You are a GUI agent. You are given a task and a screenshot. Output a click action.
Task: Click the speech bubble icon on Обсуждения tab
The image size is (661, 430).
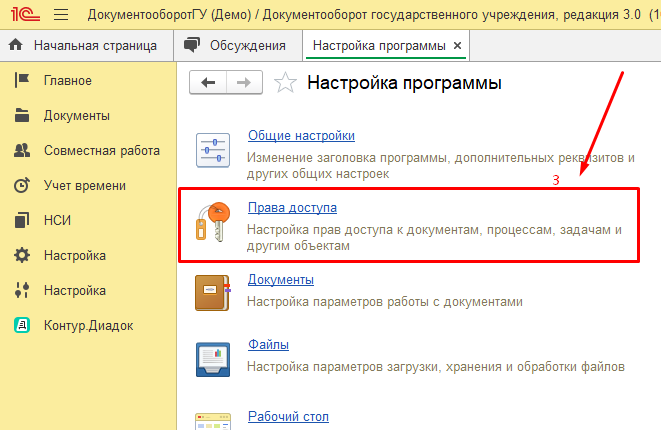[192, 45]
